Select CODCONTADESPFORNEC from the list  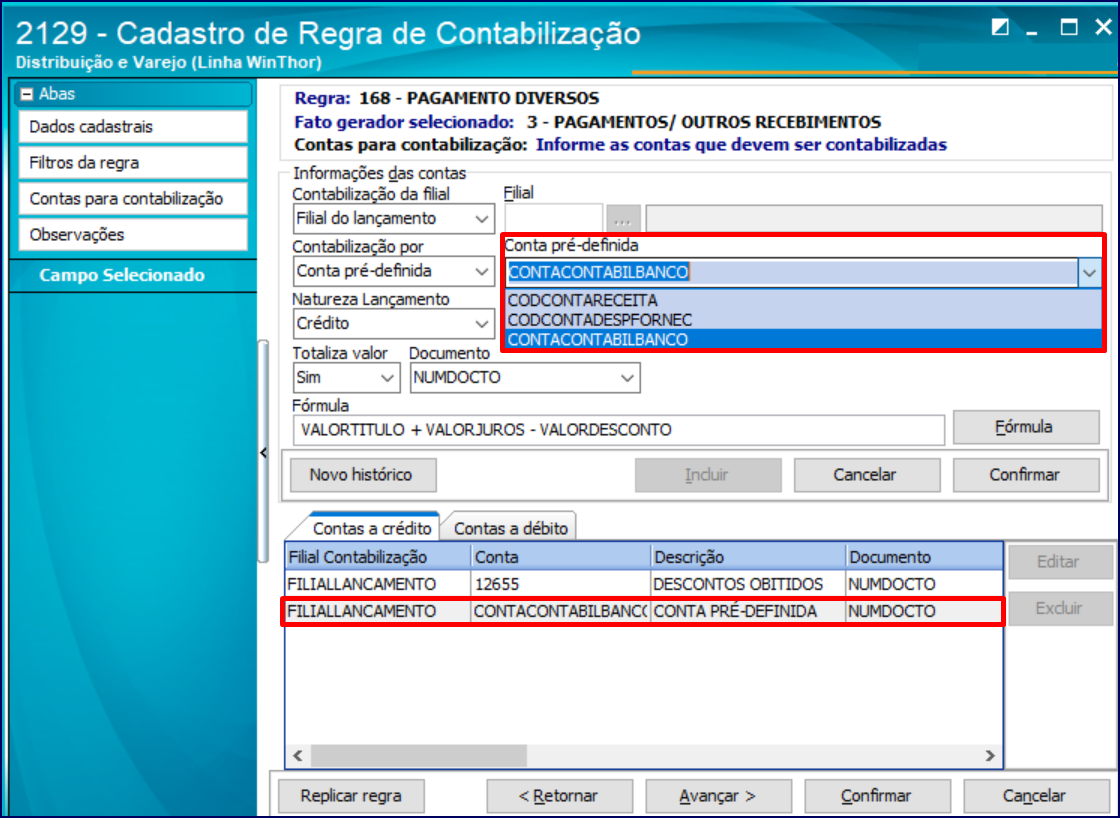coord(804,319)
